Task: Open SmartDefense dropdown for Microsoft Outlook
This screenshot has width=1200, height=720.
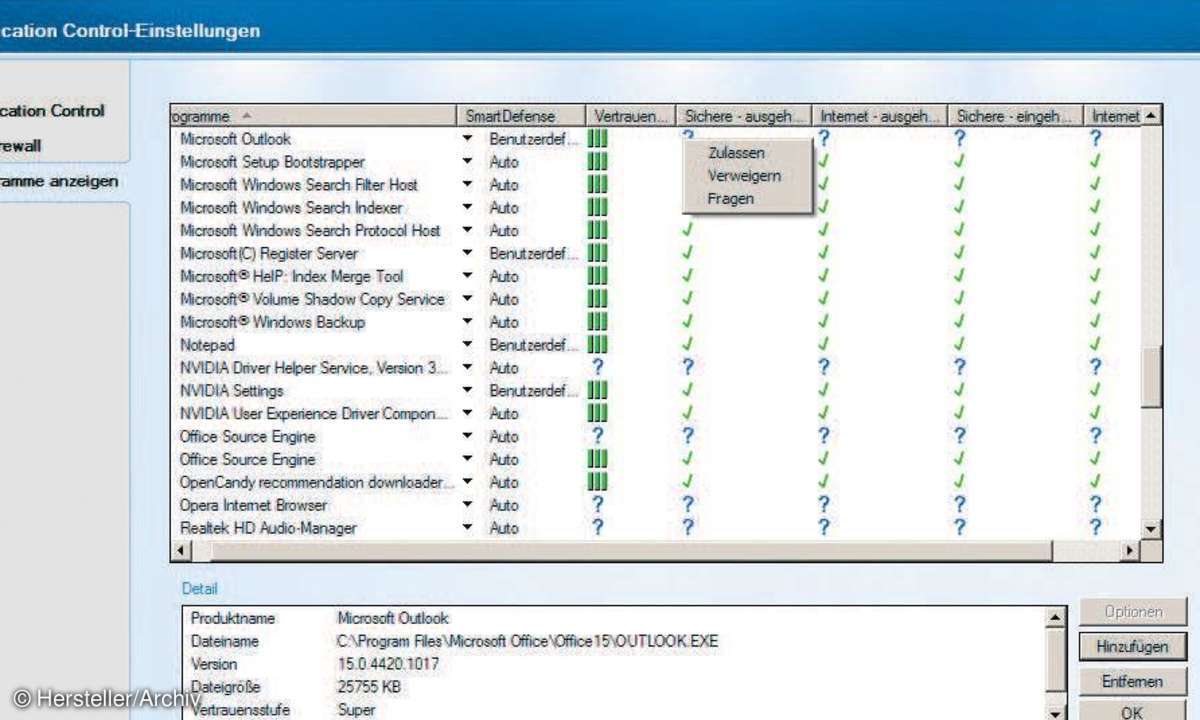Action: click(x=468, y=139)
